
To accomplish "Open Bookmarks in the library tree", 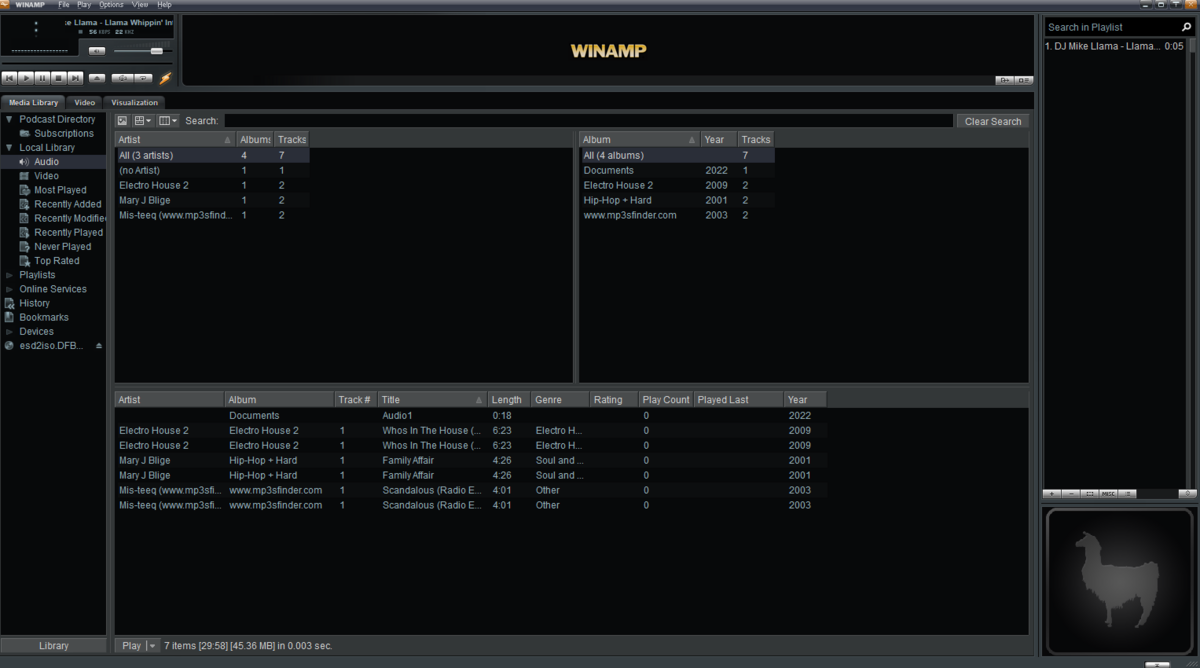I will (x=44, y=317).
